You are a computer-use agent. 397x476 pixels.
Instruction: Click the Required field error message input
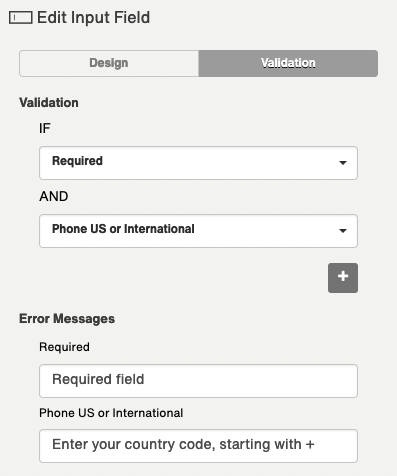tap(198, 381)
